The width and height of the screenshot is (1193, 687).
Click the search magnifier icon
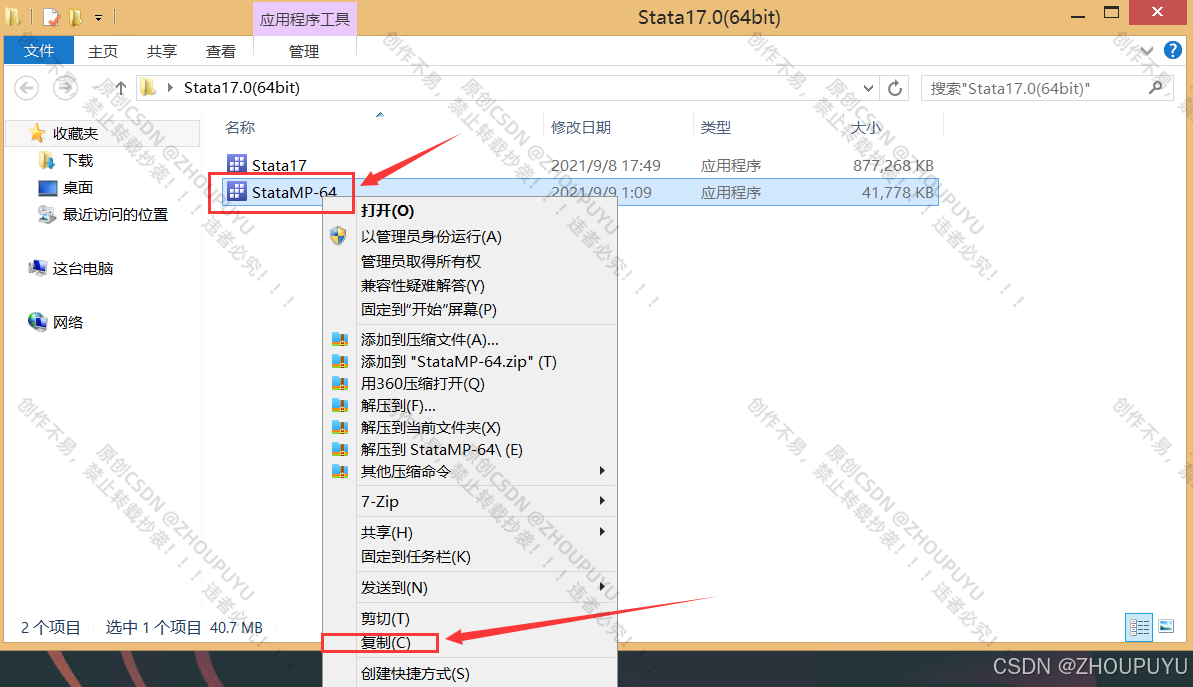coord(1156,87)
